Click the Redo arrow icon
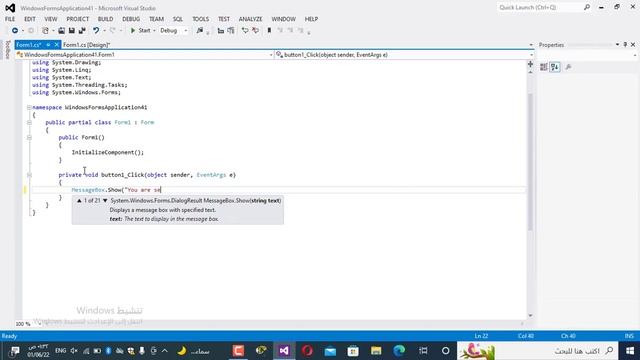Image resolution: width=640 pixels, height=360 pixels. 113,31
